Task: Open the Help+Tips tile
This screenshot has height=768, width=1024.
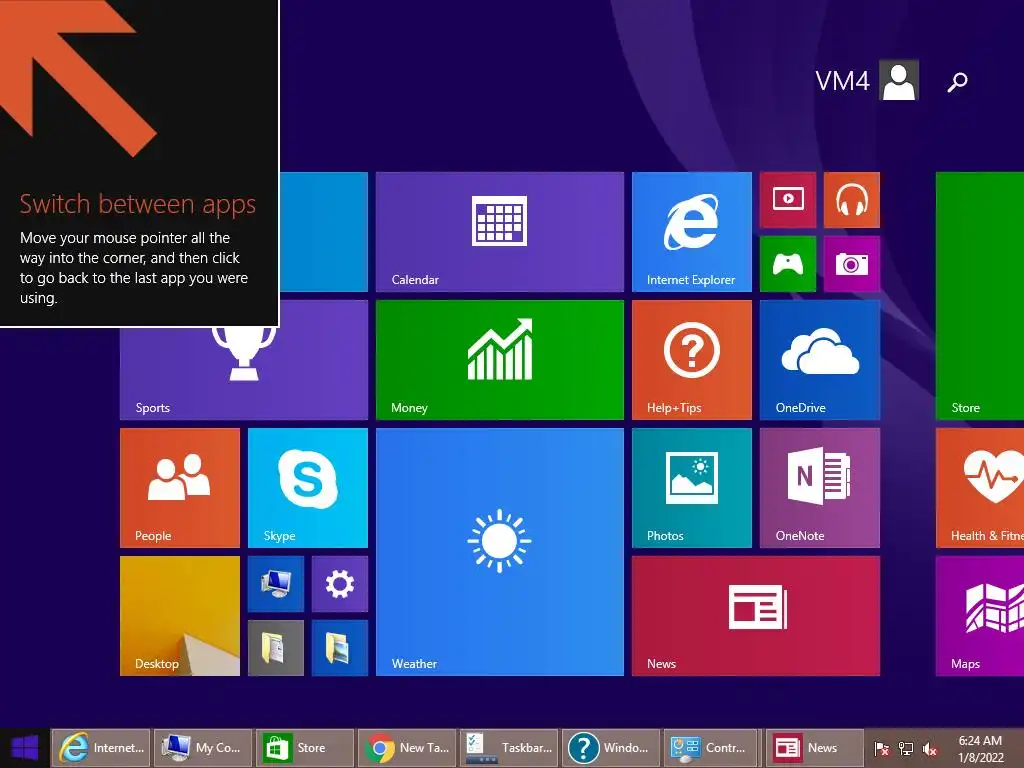Action: (692, 360)
